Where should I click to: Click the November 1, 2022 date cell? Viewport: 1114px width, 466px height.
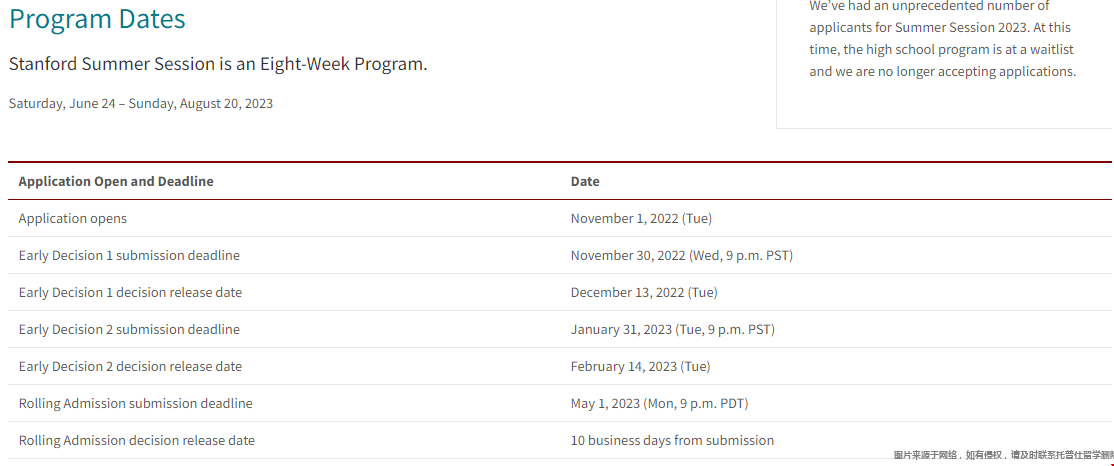[641, 218]
